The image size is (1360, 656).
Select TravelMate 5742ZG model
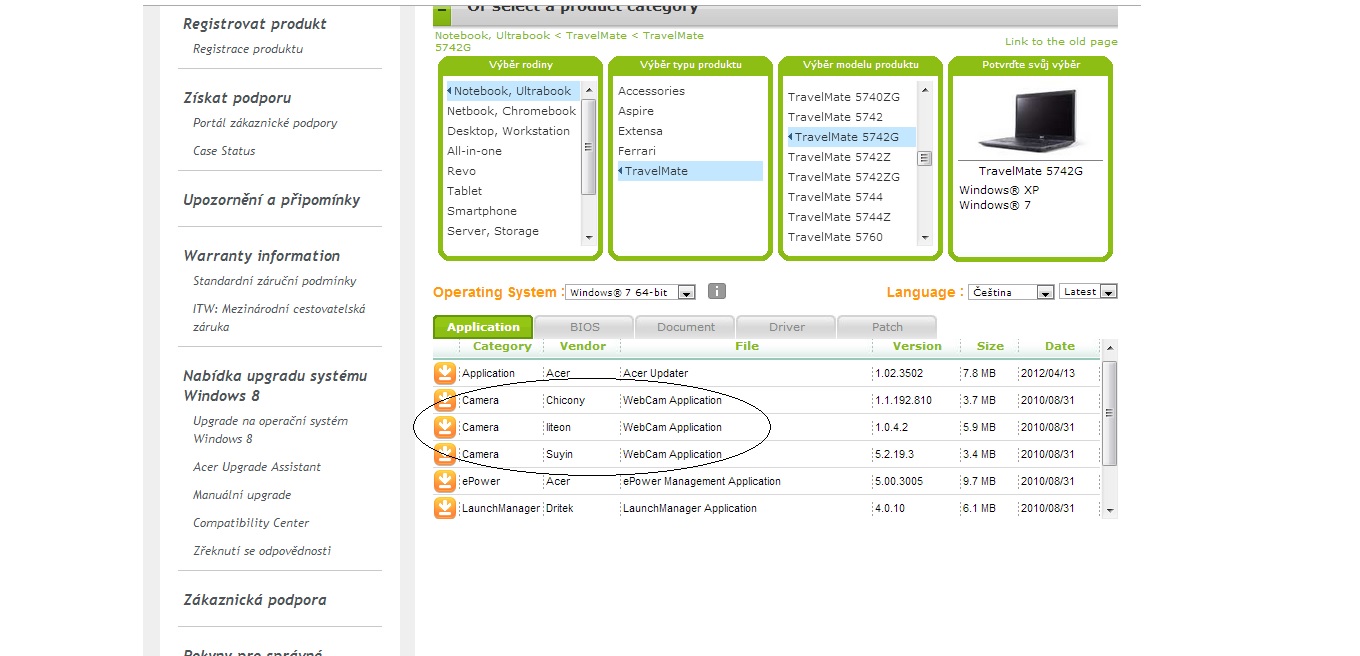click(843, 177)
